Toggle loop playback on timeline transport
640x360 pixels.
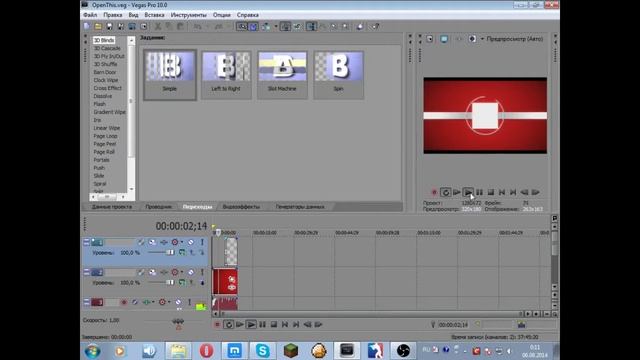point(229,324)
